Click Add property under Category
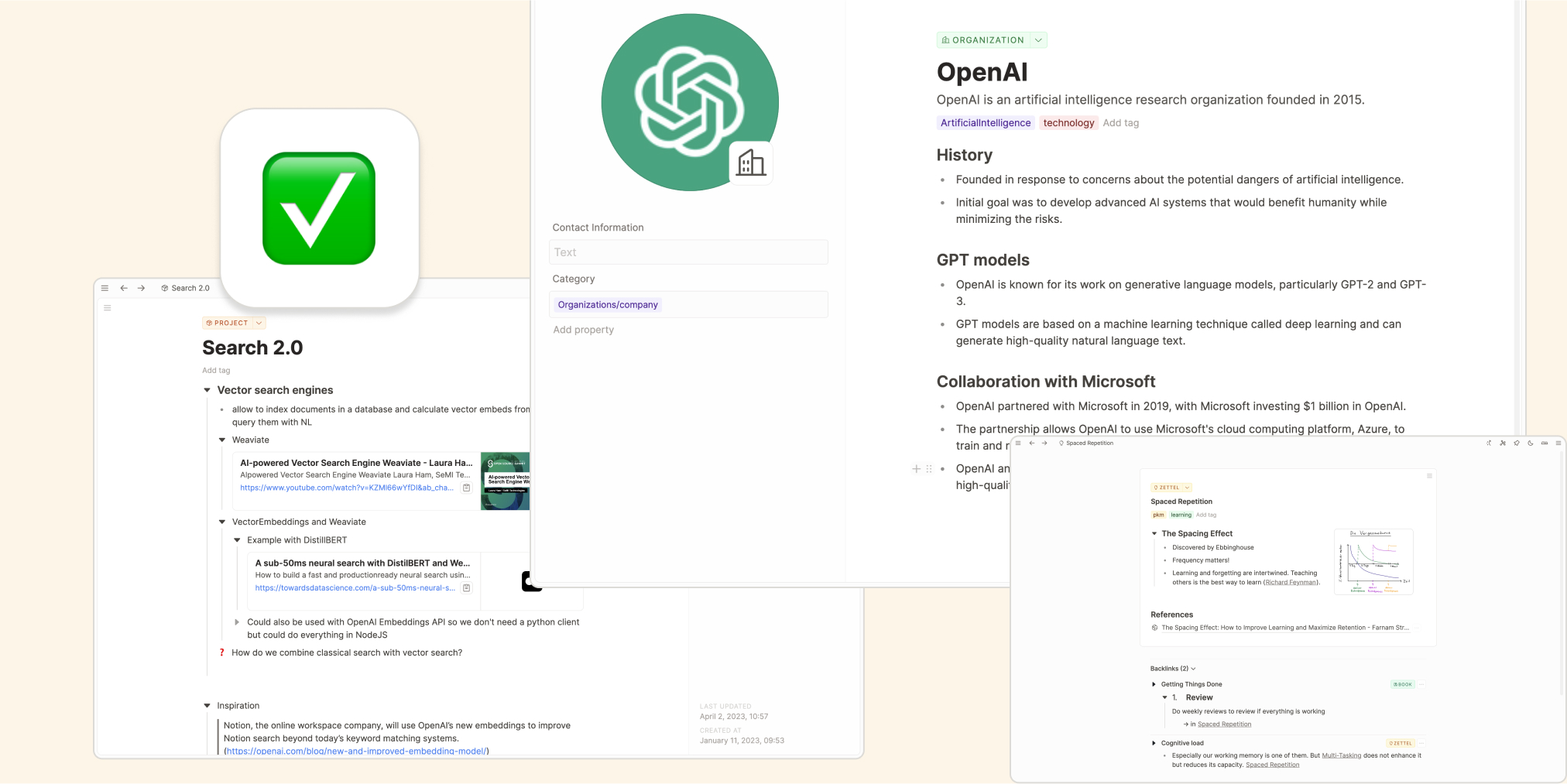Viewport: 1567px width, 784px height. [x=584, y=330]
